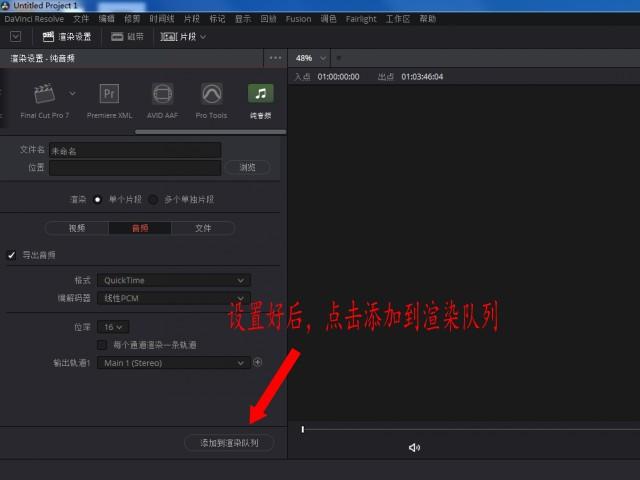640x480 pixels.
Task: Open the 修剪 menu
Action: click(x=132, y=19)
